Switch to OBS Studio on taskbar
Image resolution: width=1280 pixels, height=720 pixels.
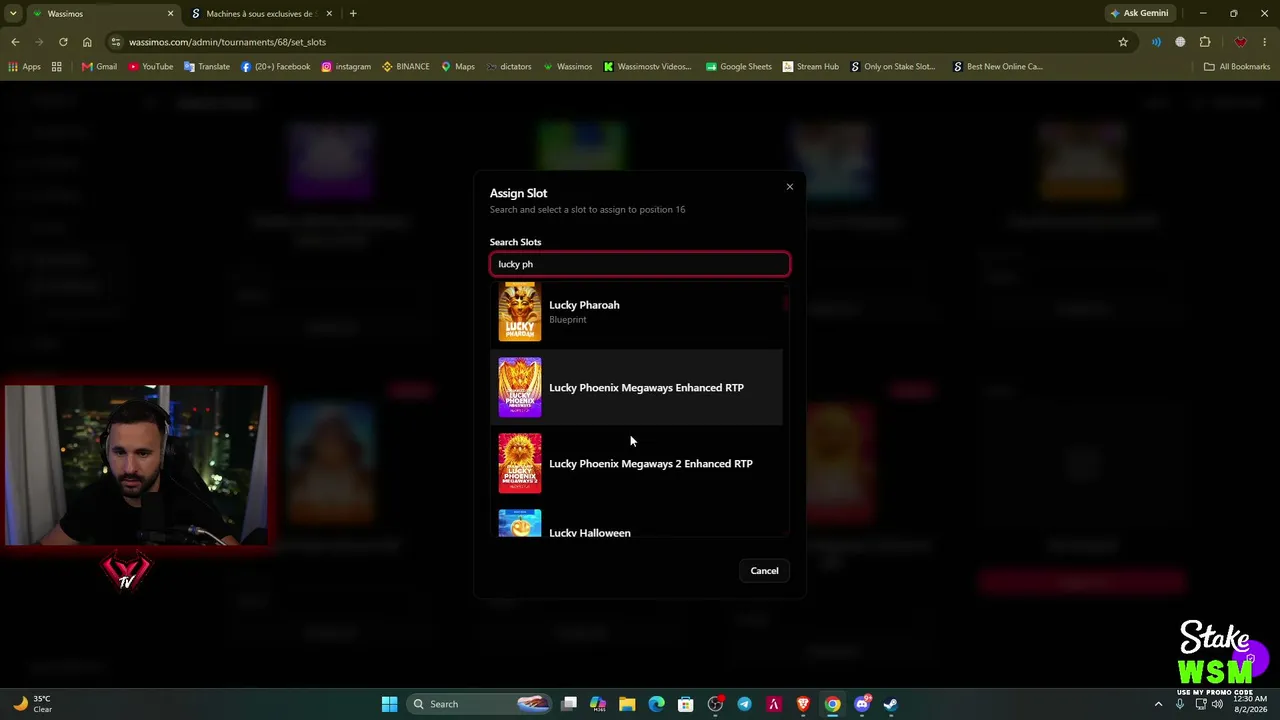click(x=715, y=704)
